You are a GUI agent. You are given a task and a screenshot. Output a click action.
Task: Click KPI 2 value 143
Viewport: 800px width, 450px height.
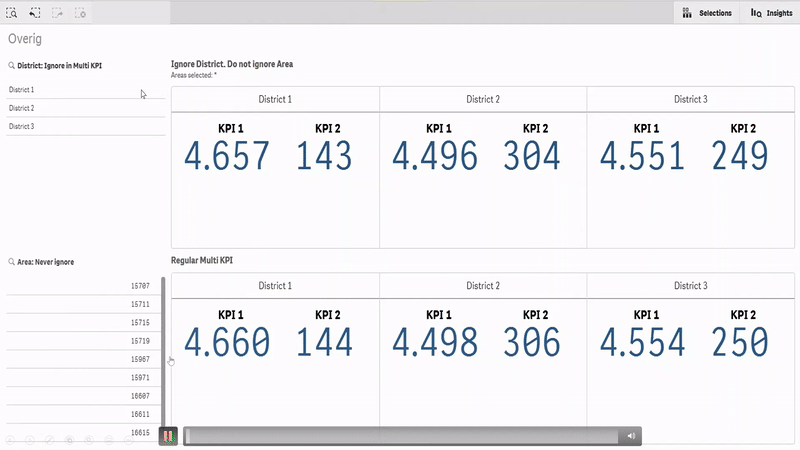pyautogui.click(x=324, y=156)
